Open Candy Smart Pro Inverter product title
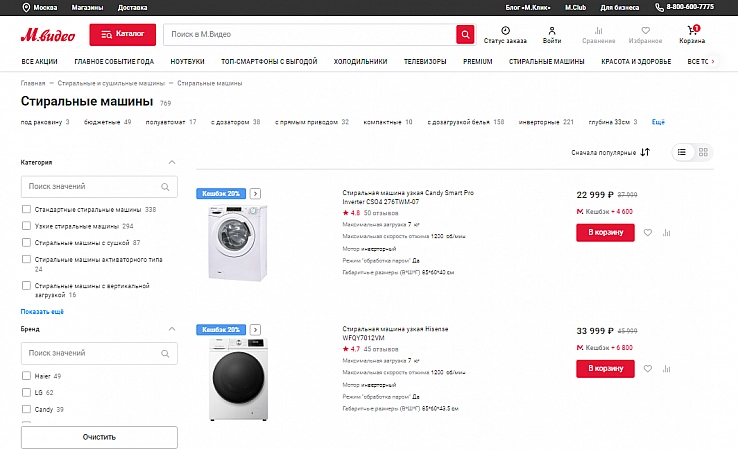 tap(408, 197)
